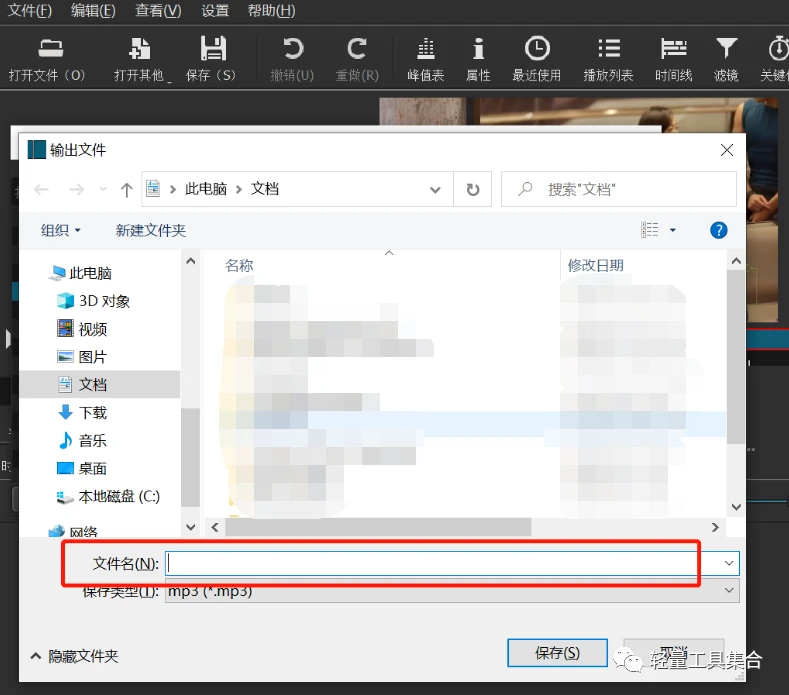
Task: Click 文档 in the address path
Action: coord(265,189)
